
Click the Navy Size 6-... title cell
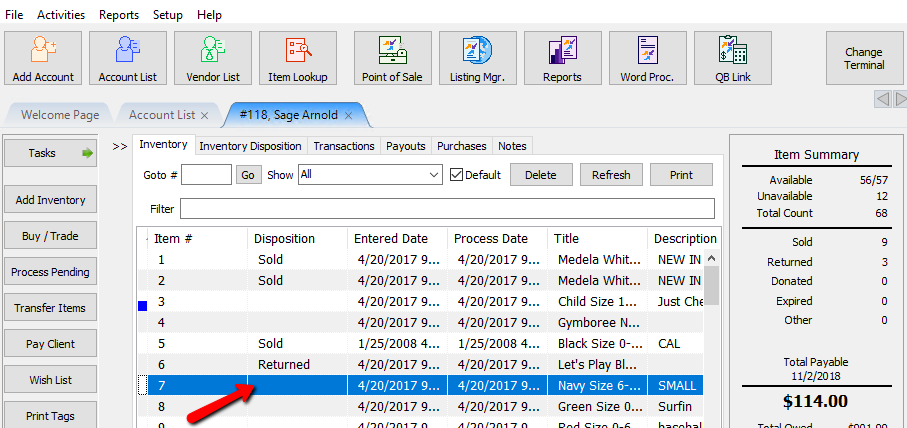point(598,385)
